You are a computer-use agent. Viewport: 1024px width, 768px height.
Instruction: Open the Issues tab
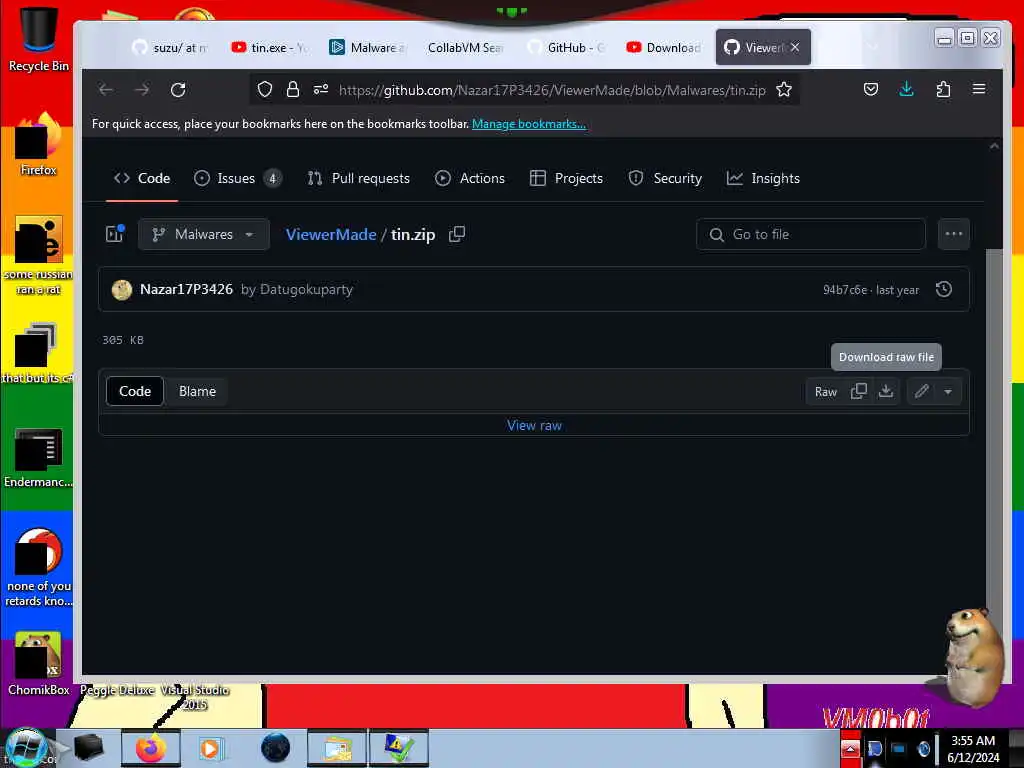(237, 178)
